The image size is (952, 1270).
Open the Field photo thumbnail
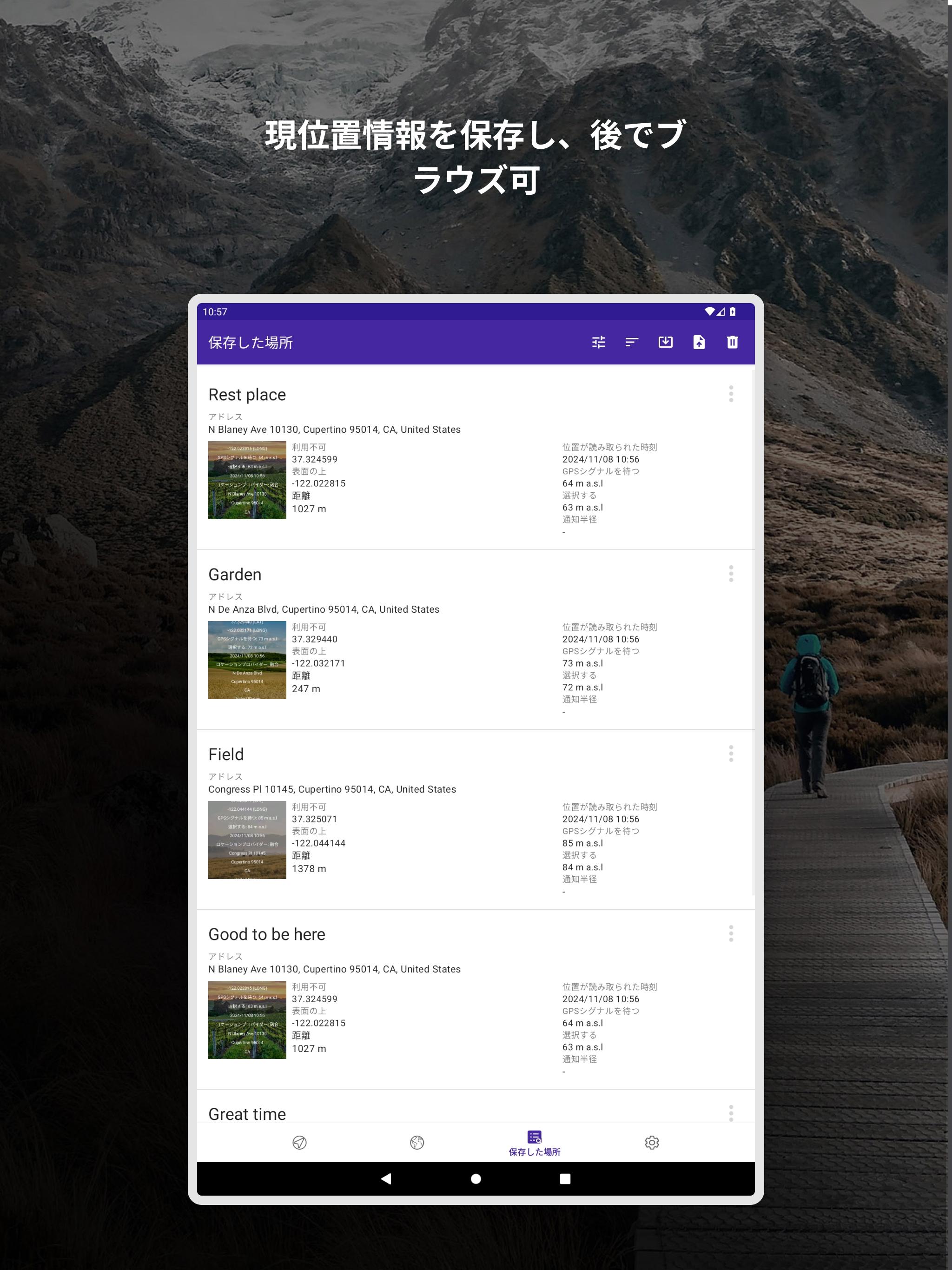click(x=247, y=840)
